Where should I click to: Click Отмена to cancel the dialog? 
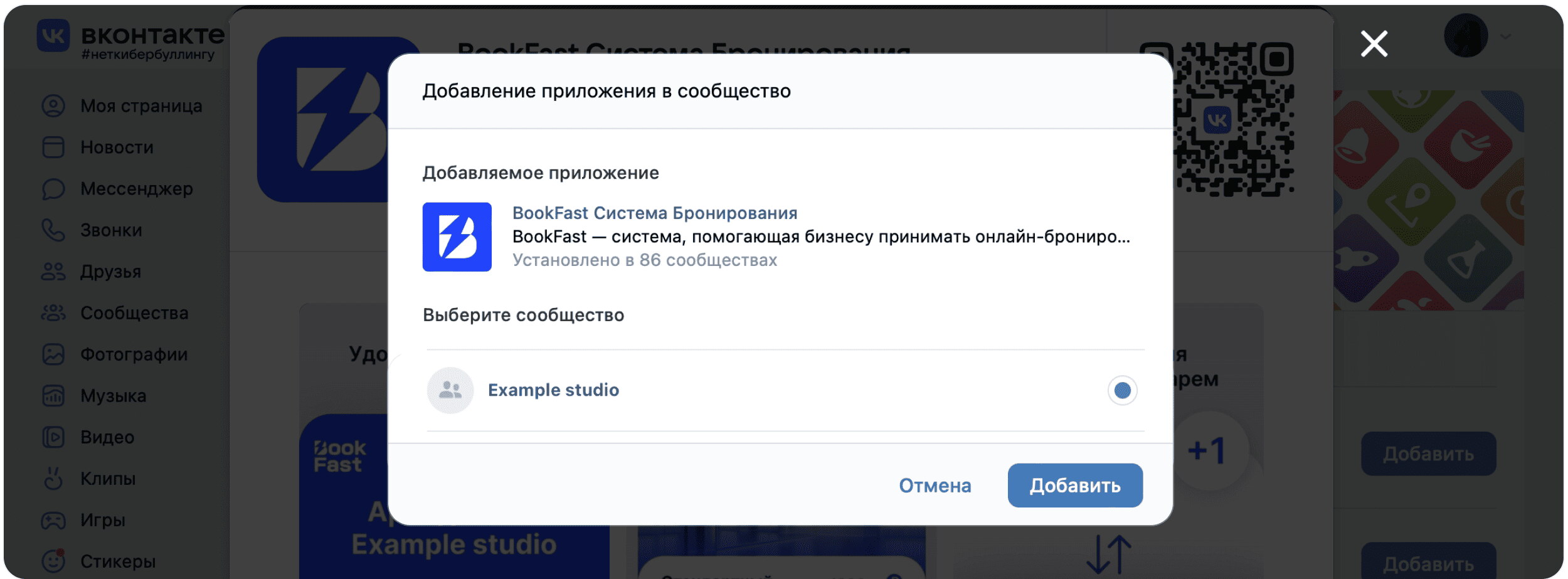coord(935,486)
